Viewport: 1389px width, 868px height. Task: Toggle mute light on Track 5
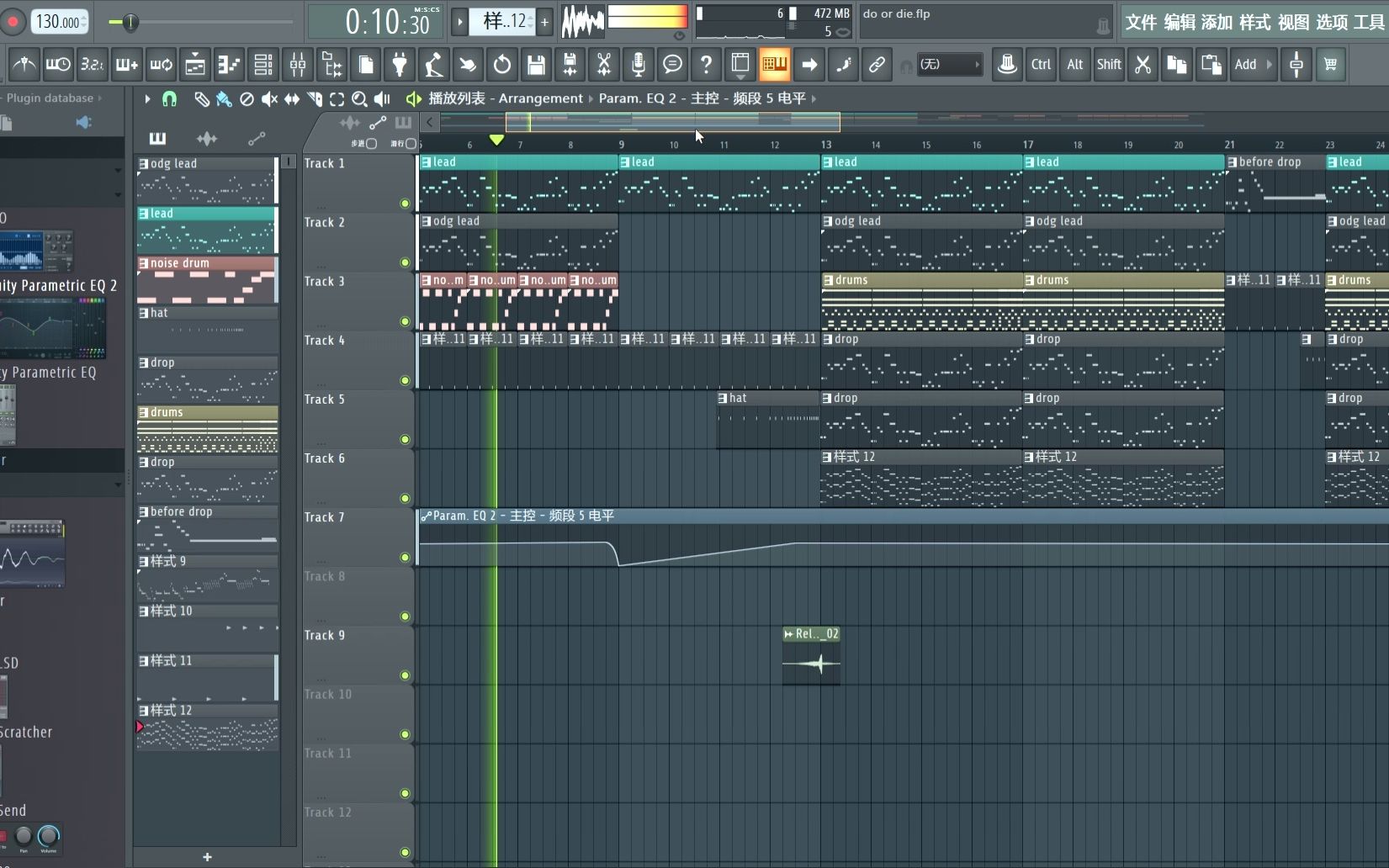pos(405,439)
